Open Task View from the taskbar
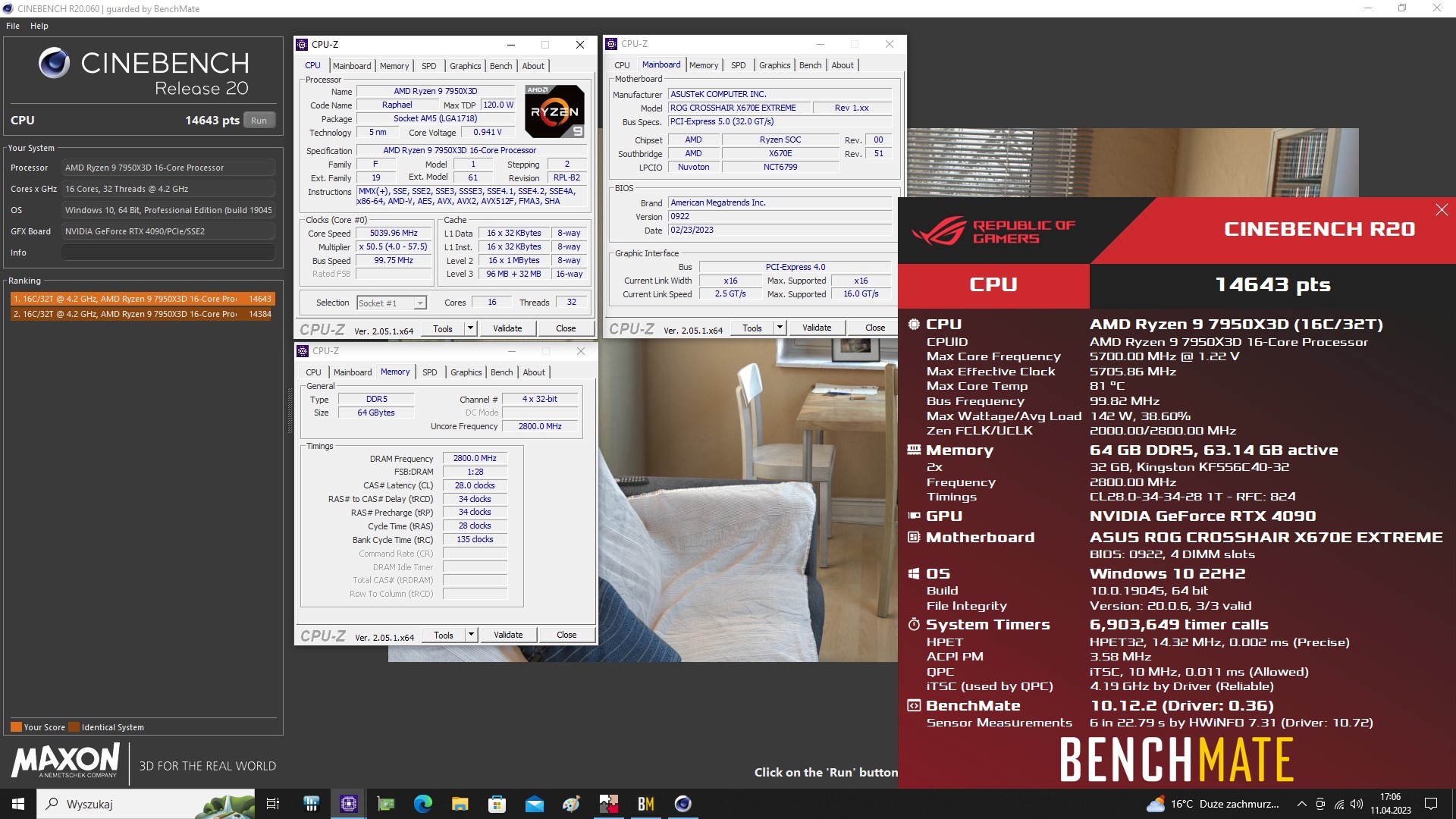 click(x=273, y=804)
